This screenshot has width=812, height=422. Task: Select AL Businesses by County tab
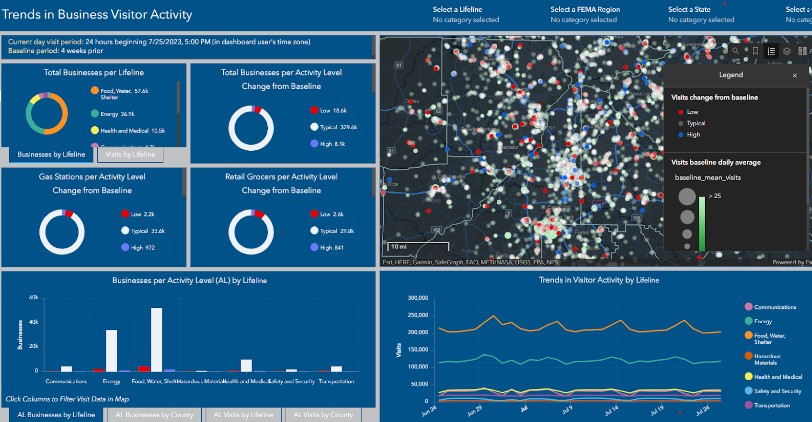coord(154,415)
